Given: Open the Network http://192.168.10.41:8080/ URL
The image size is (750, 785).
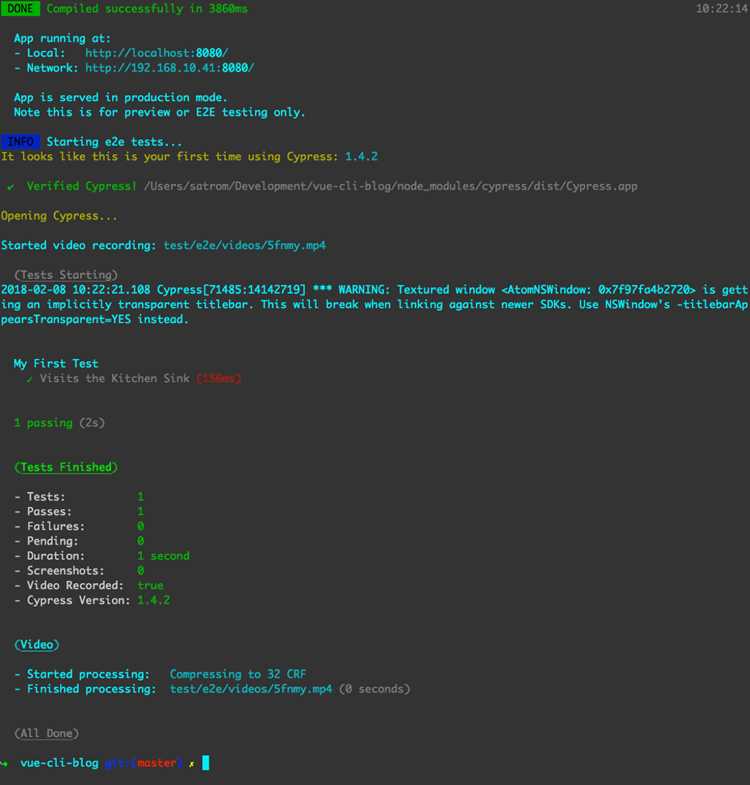Looking at the screenshot, I should 170,68.
